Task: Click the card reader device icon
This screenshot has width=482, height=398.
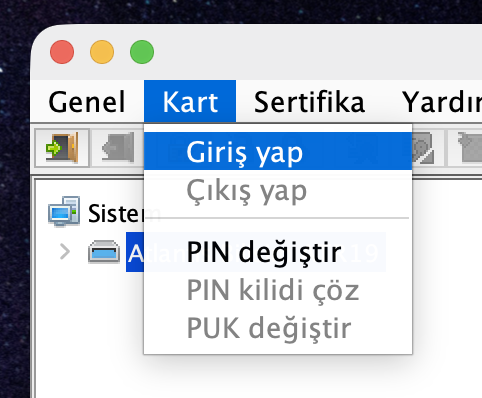Action: coord(104,252)
